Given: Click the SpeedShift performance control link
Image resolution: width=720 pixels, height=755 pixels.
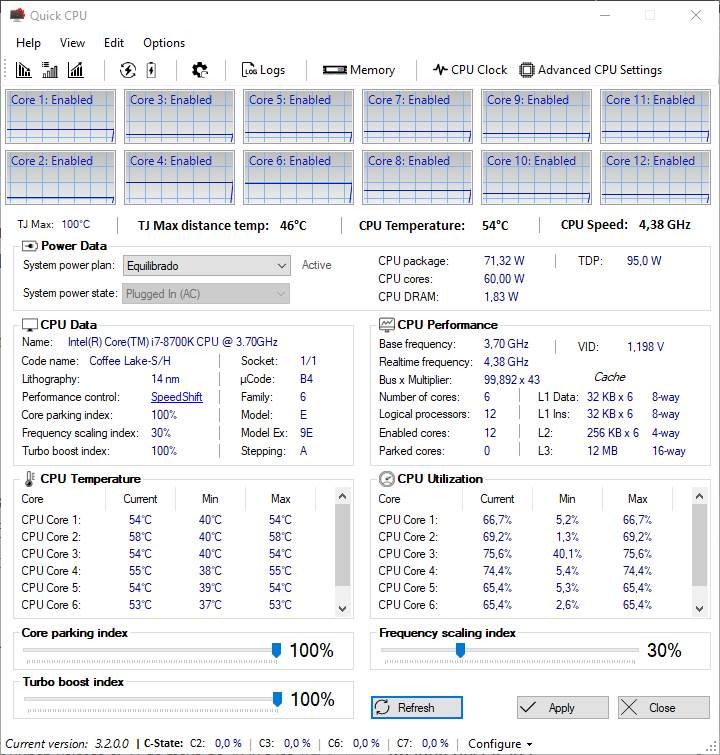Looking at the screenshot, I should (177, 397).
